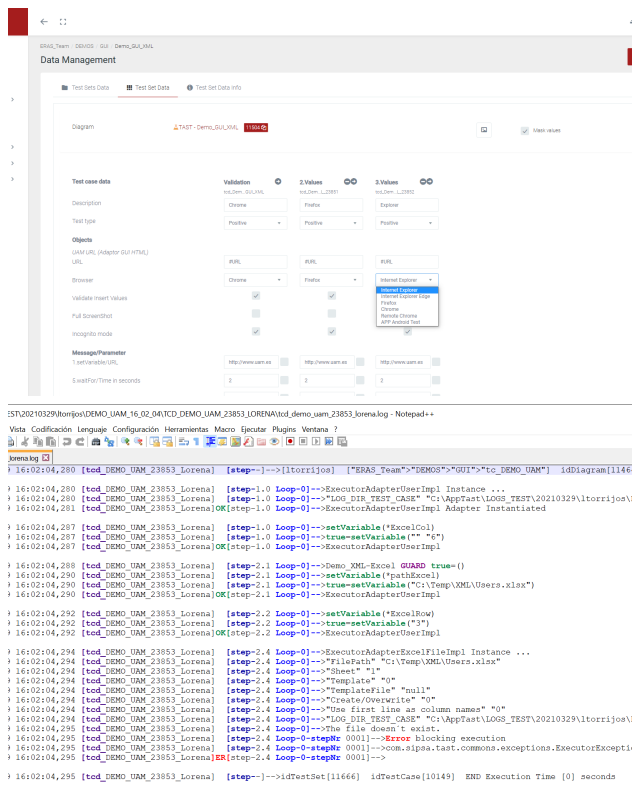
Task: Click the add arrow icon beside Validation column
Action: [x=277, y=182]
